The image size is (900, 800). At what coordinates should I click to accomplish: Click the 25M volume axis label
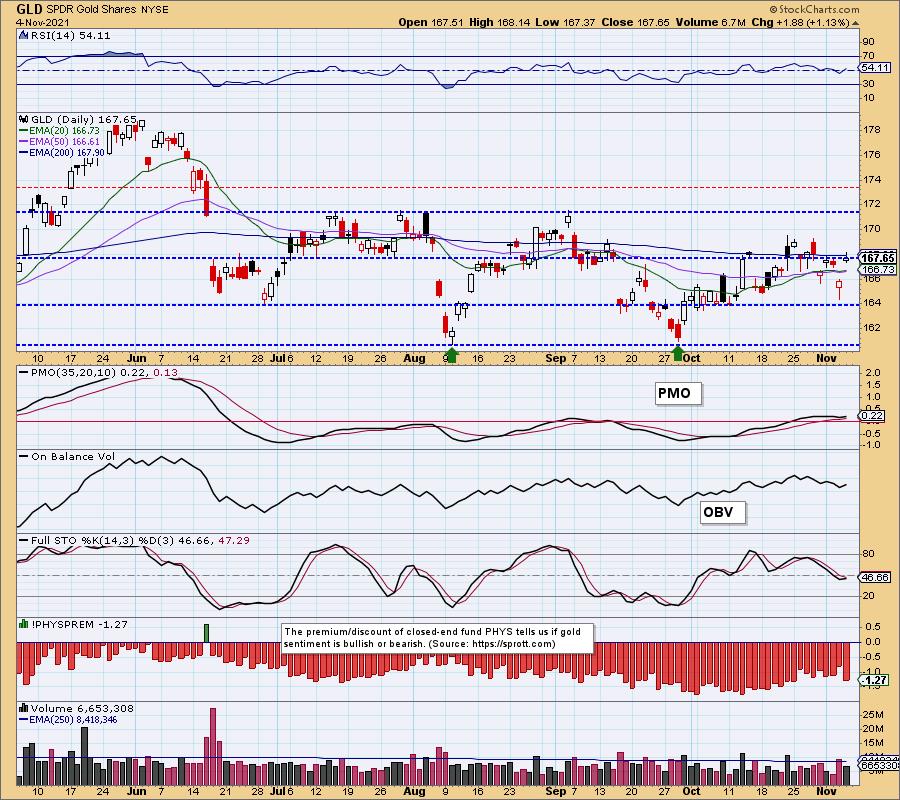pos(874,714)
